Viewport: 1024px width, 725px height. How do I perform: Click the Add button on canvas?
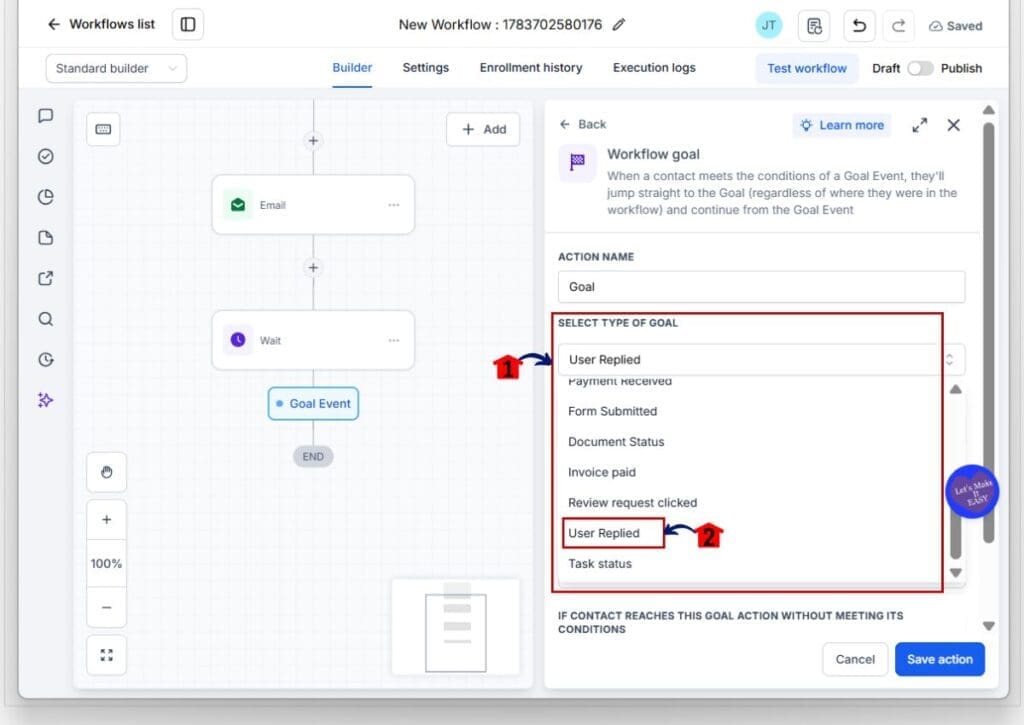point(483,129)
